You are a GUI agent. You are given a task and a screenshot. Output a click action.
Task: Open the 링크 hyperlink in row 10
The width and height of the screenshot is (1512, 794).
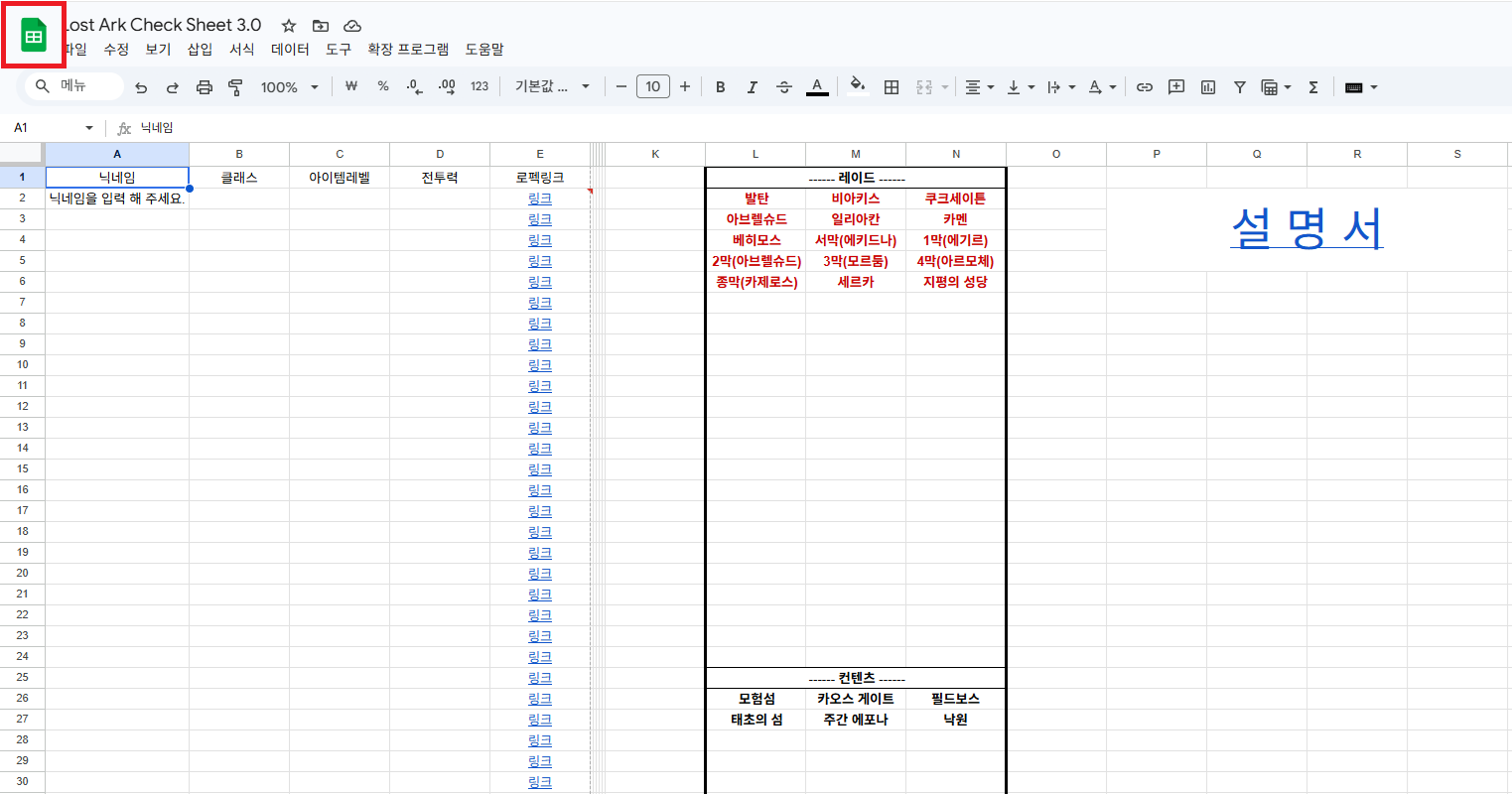coord(540,365)
